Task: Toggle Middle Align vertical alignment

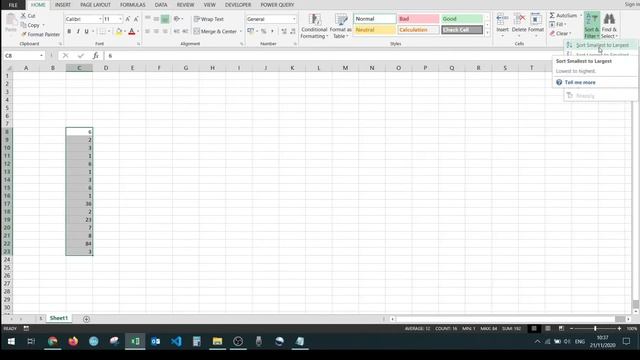Action: [156, 19]
